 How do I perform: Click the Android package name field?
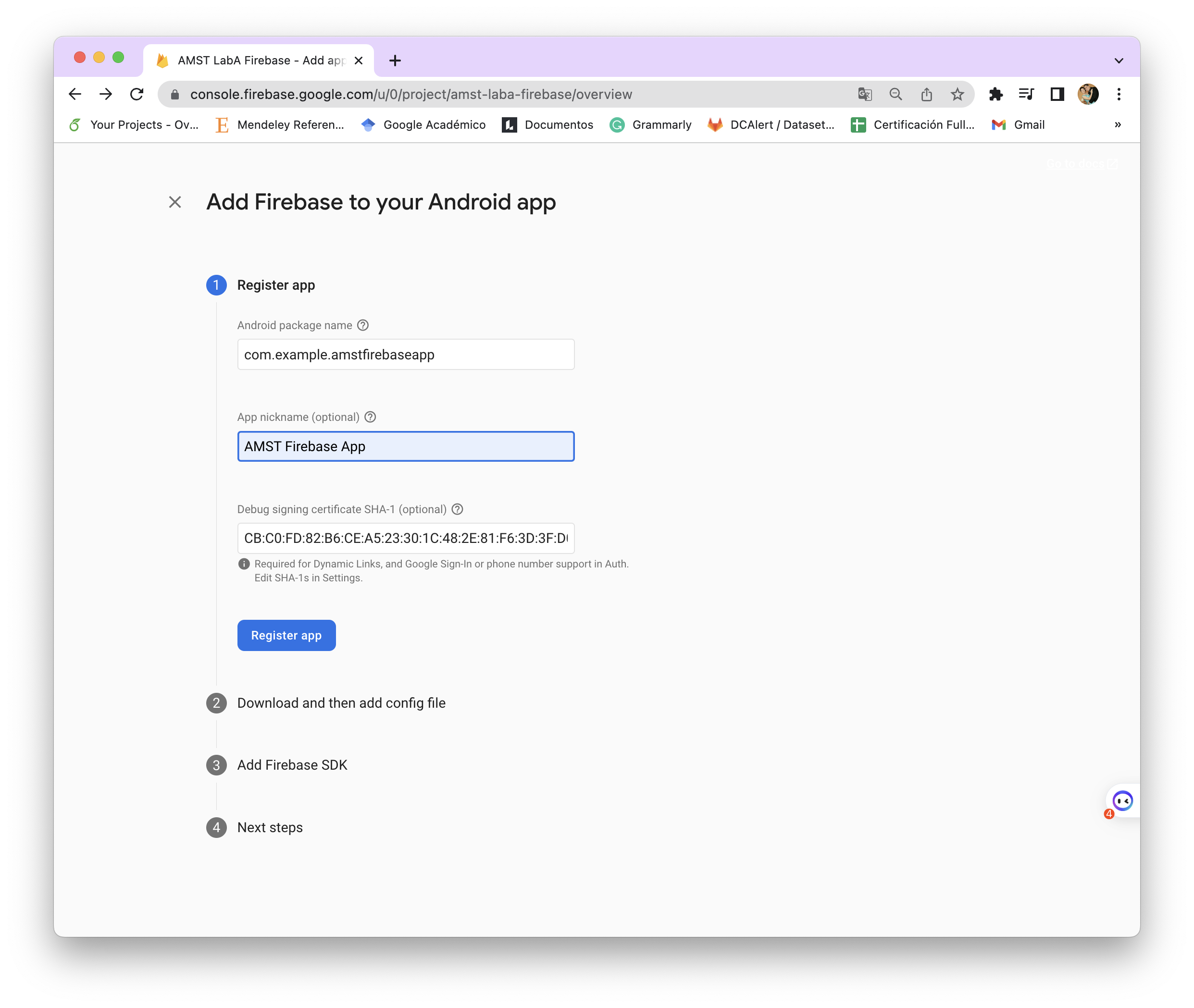[x=406, y=354]
